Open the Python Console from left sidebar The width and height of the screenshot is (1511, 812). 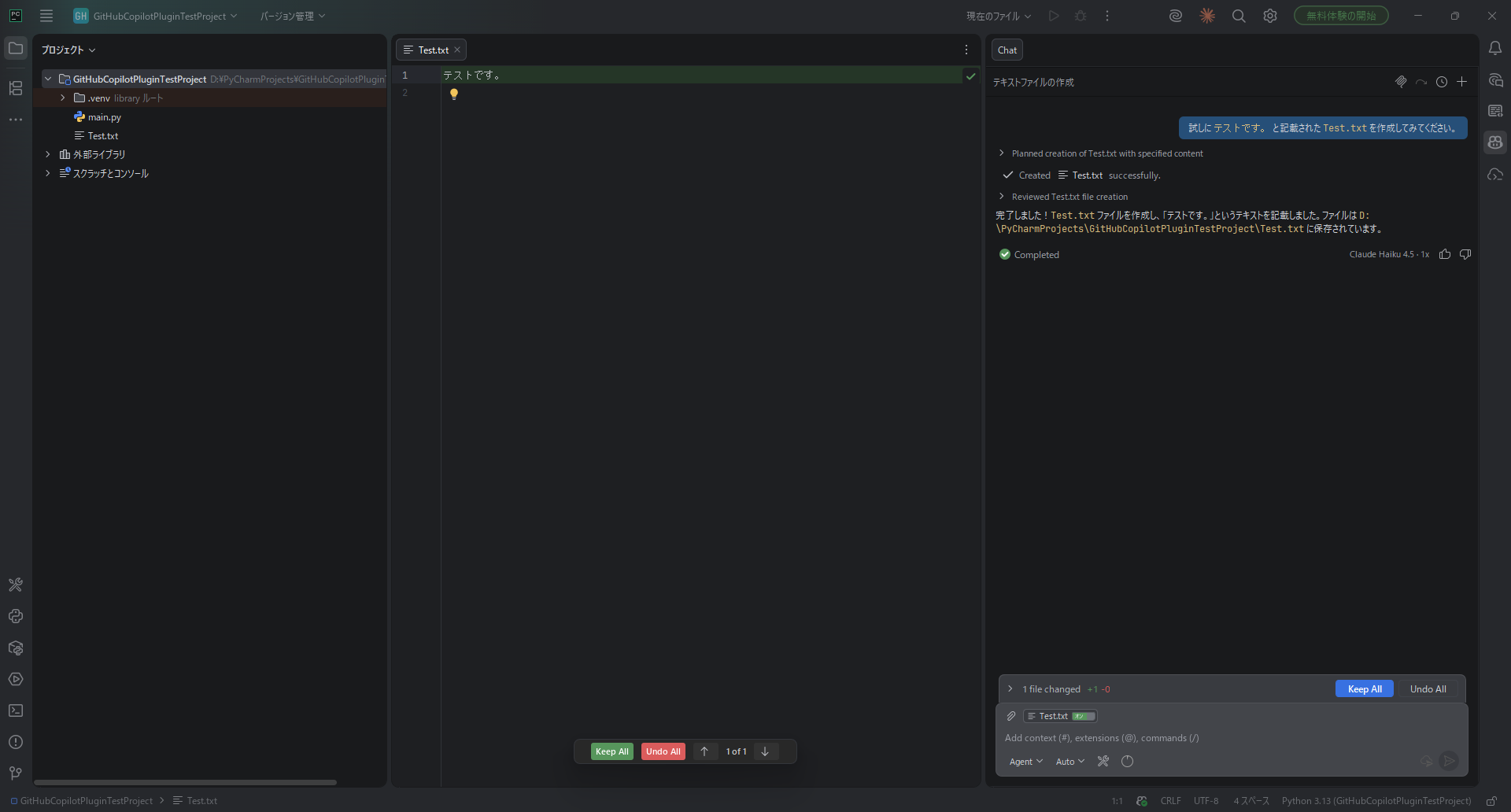[16, 616]
